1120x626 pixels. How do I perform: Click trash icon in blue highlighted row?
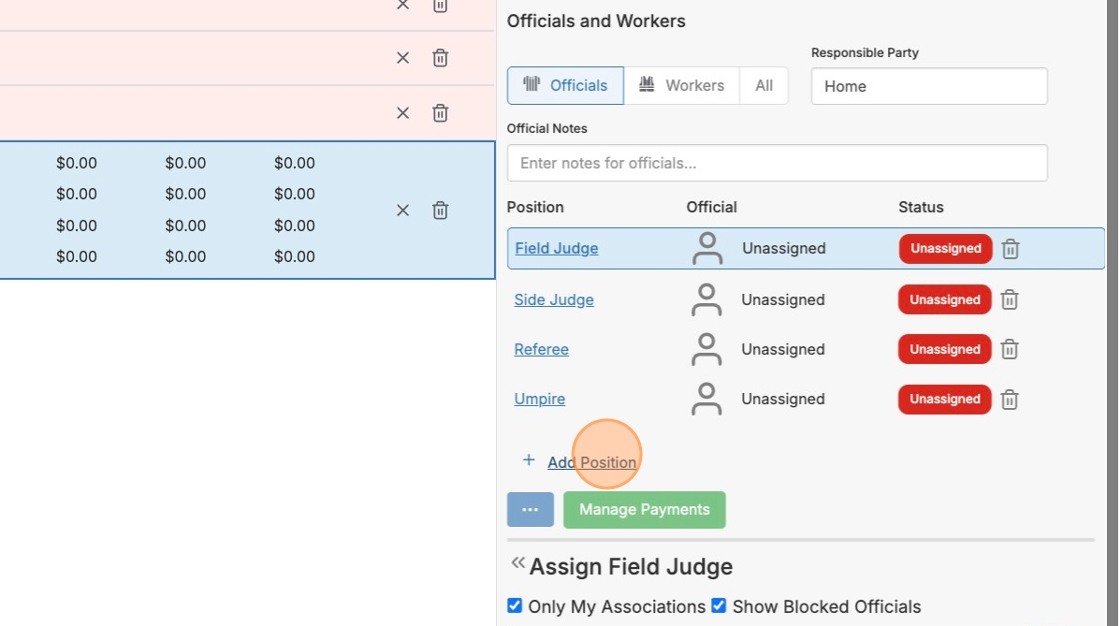440,210
